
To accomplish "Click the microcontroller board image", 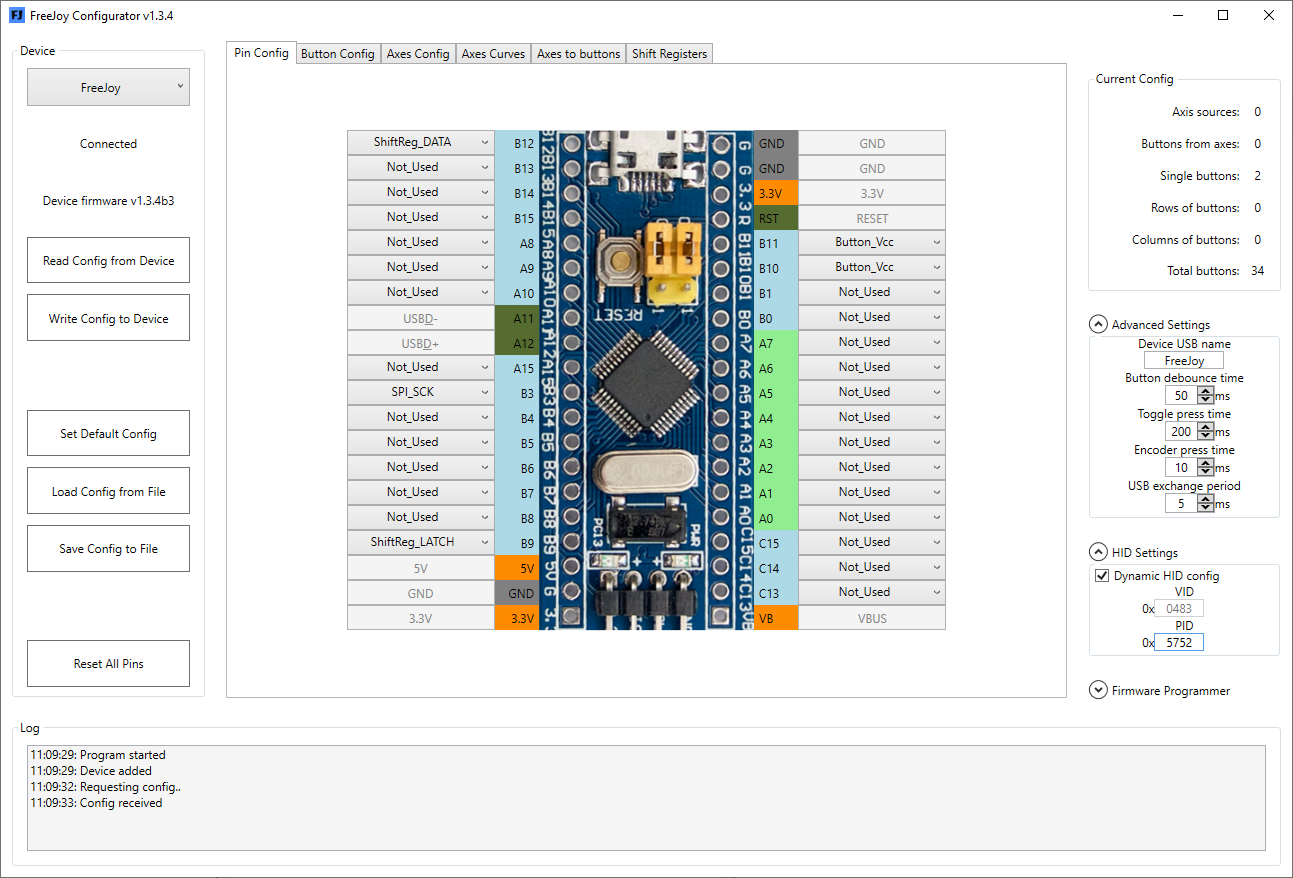I will point(646,380).
